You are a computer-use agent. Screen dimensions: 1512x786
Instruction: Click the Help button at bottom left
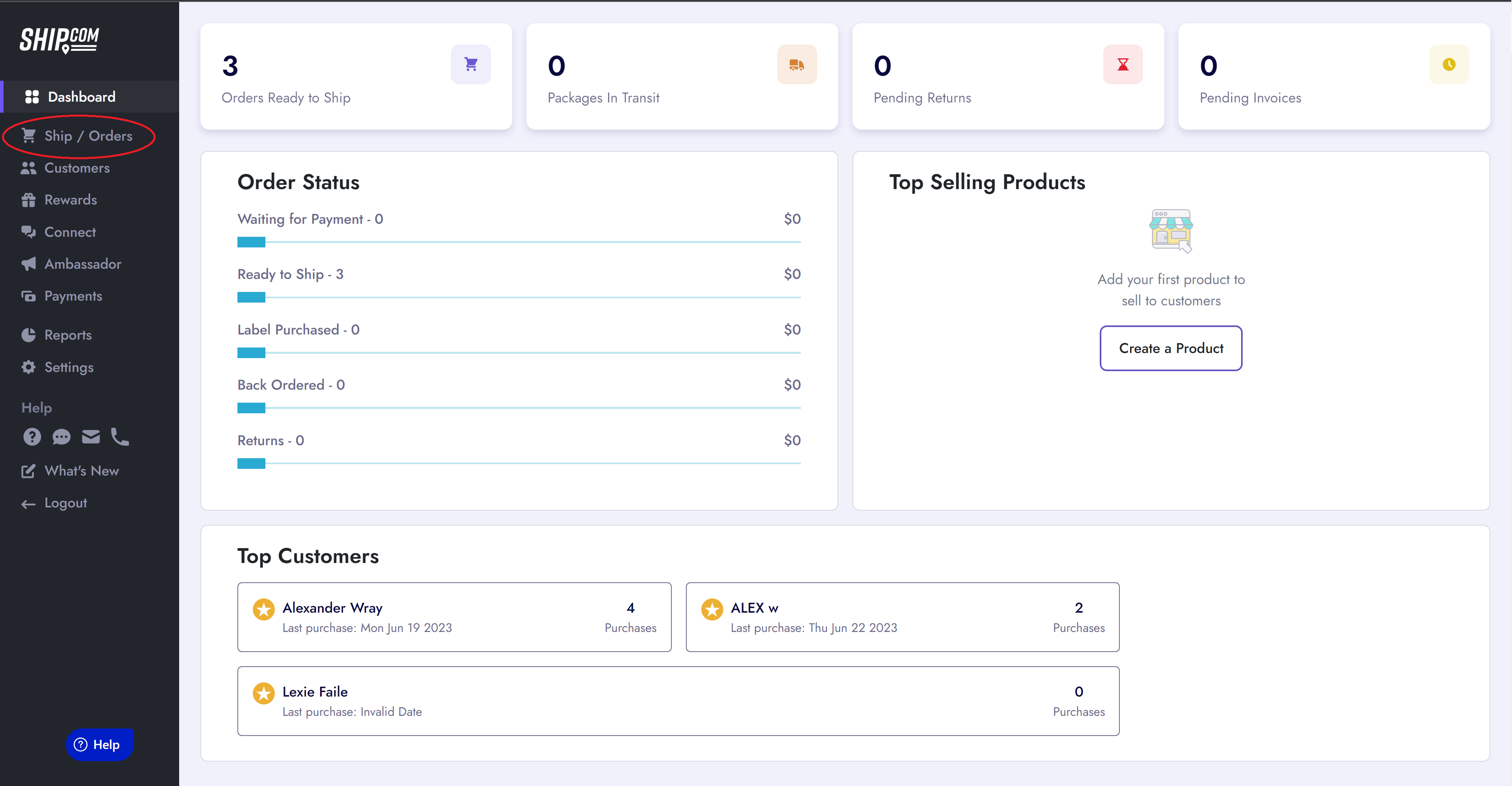(x=99, y=744)
